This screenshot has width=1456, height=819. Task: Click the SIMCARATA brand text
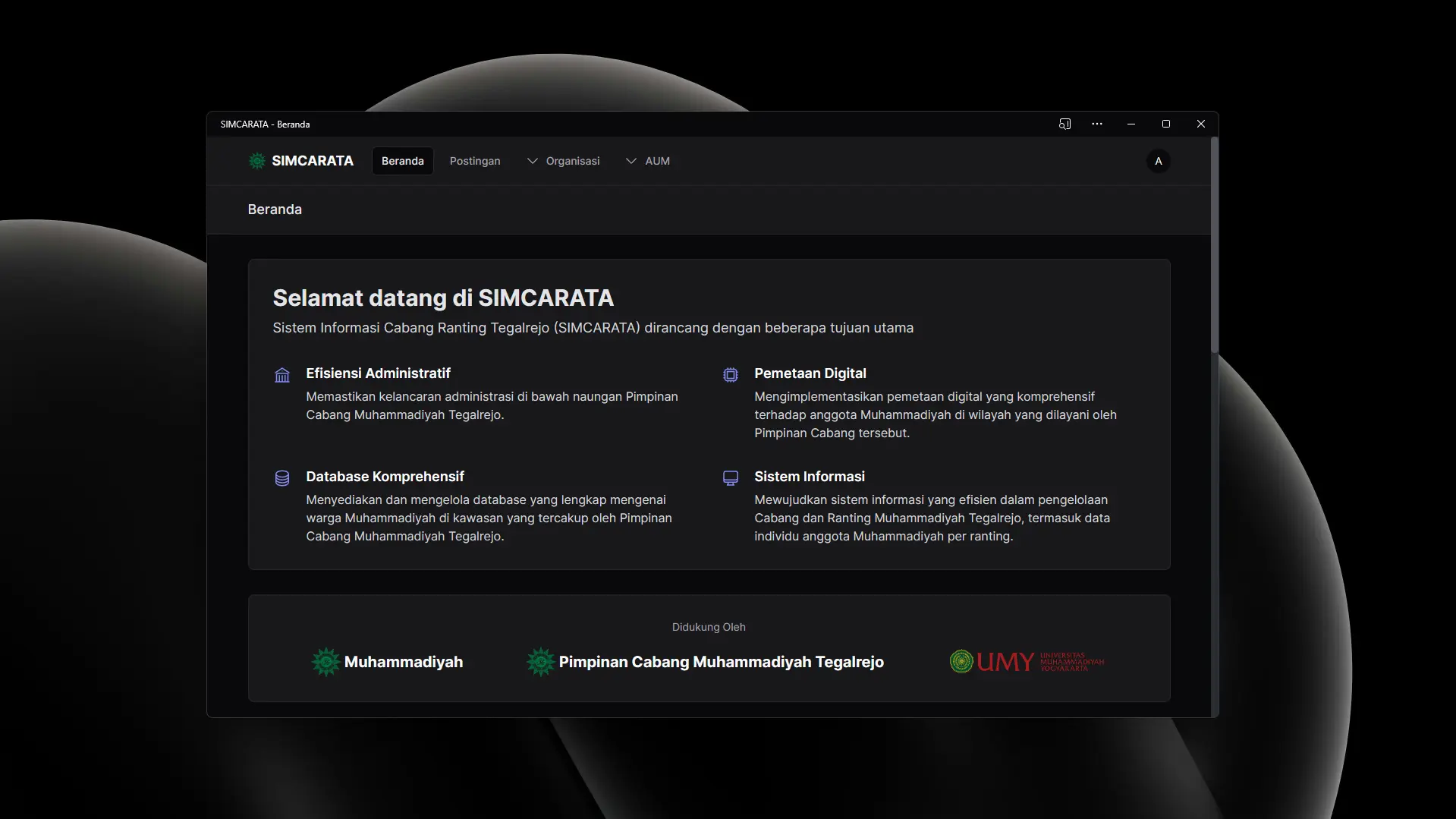coord(313,161)
